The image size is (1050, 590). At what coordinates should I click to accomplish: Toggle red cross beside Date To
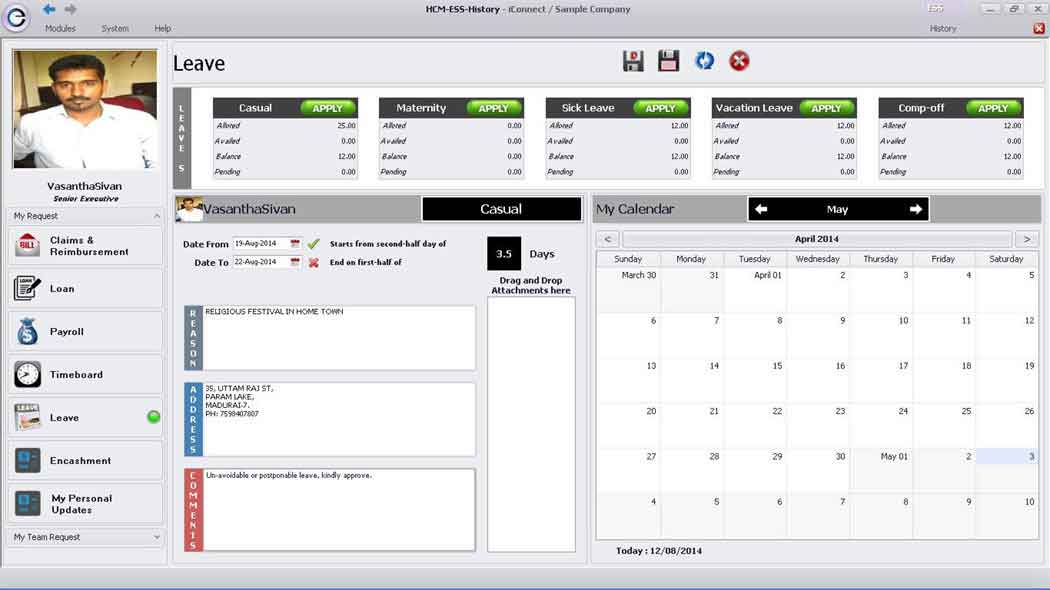point(313,262)
